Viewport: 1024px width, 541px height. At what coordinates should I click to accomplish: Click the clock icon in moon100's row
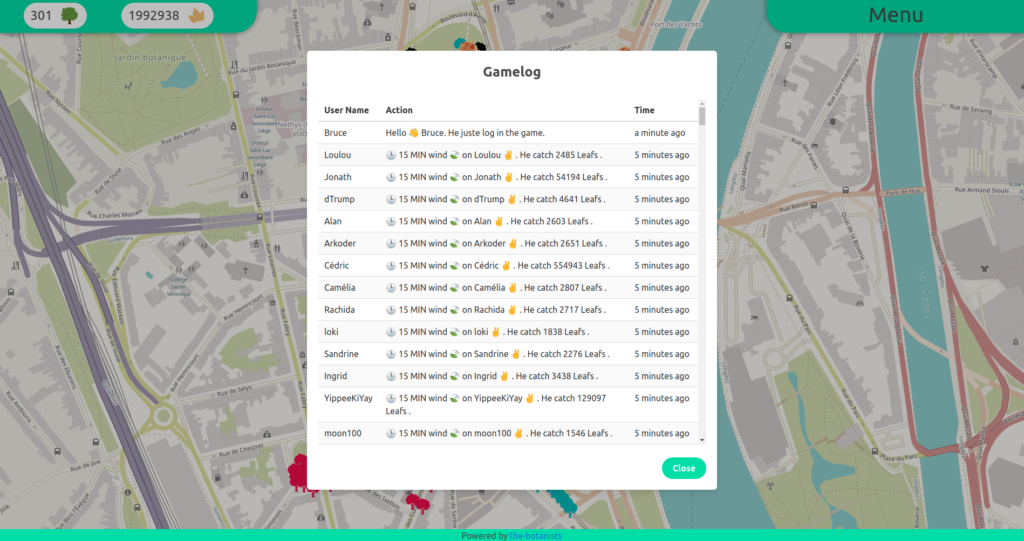pyautogui.click(x=391, y=433)
